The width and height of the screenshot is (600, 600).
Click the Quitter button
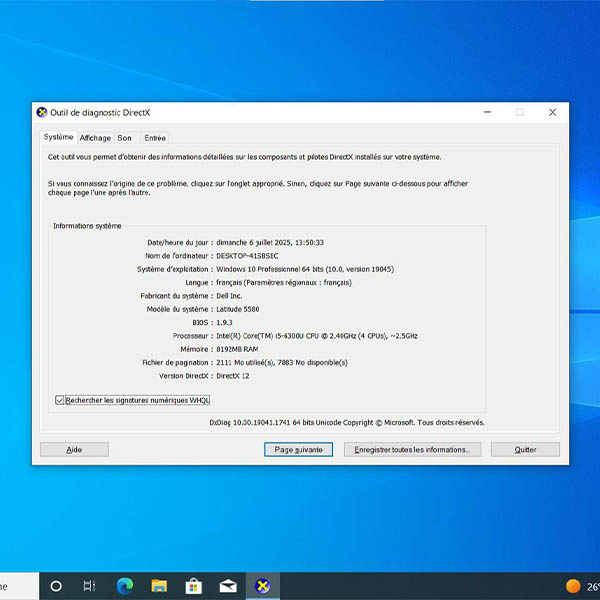click(525, 450)
